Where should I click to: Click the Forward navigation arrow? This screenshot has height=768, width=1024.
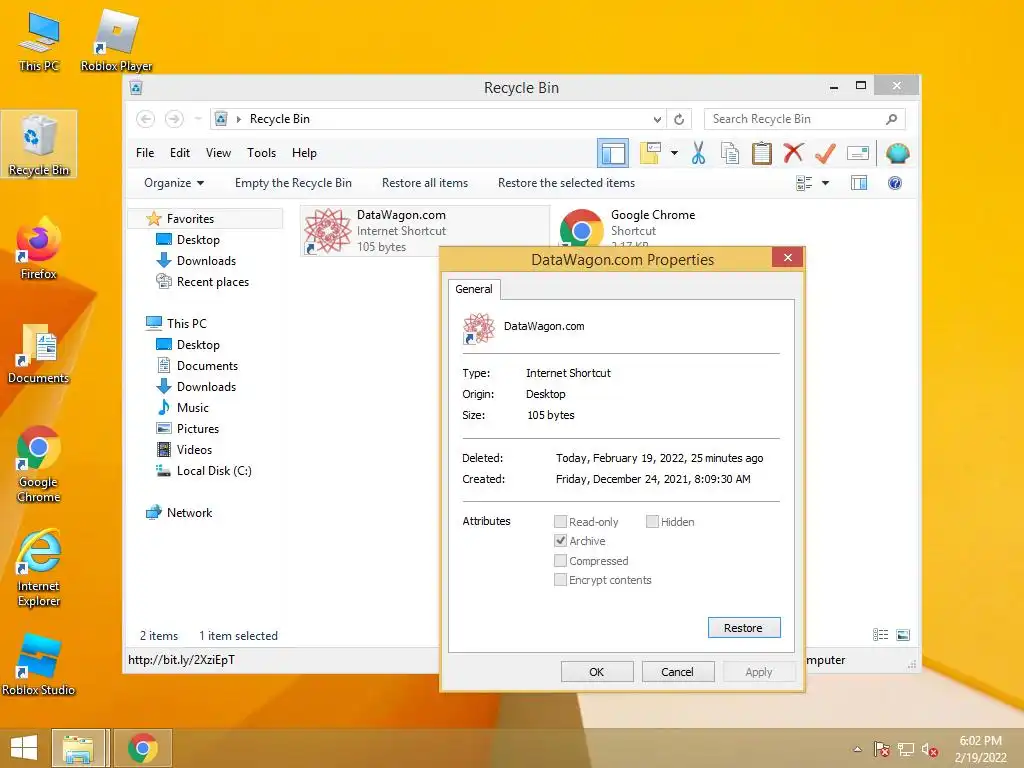(x=174, y=119)
